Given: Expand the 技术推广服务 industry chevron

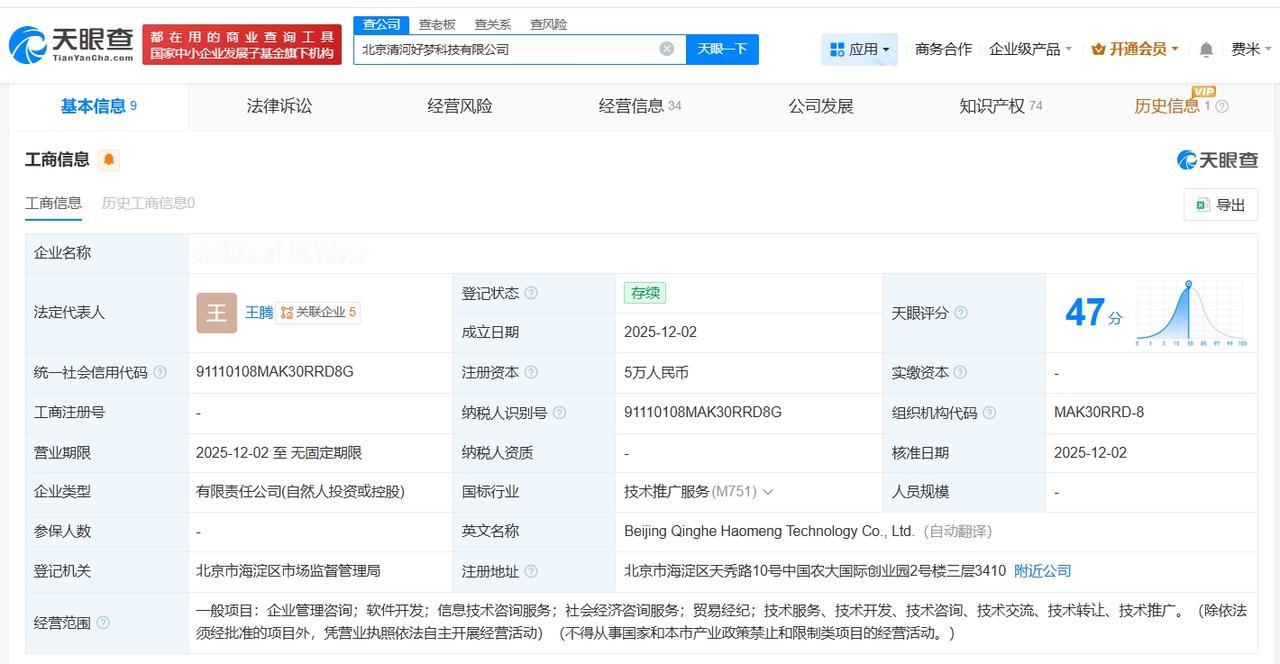Looking at the screenshot, I should [x=767, y=492].
